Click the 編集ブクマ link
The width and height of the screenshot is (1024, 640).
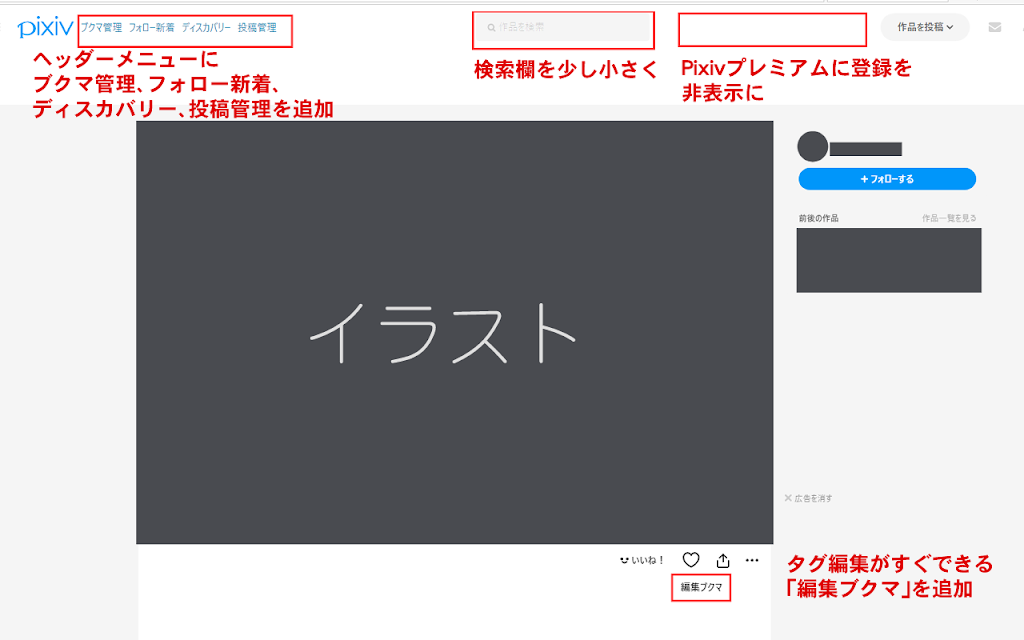click(x=701, y=587)
